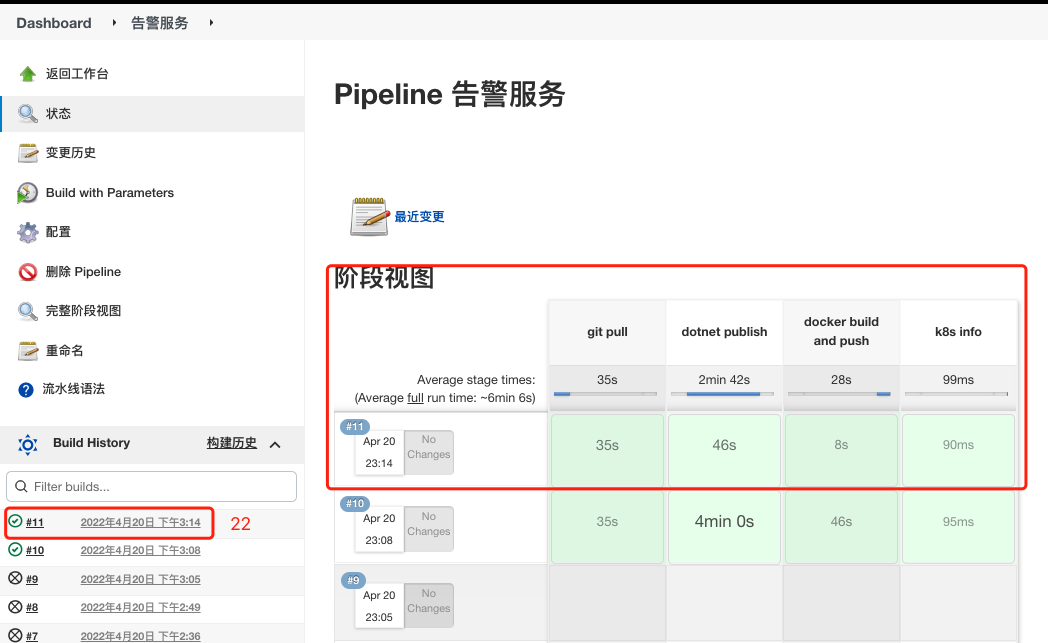Collapse the Build History panel chevron
The width and height of the screenshot is (1048, 643).
pos(276,445)
